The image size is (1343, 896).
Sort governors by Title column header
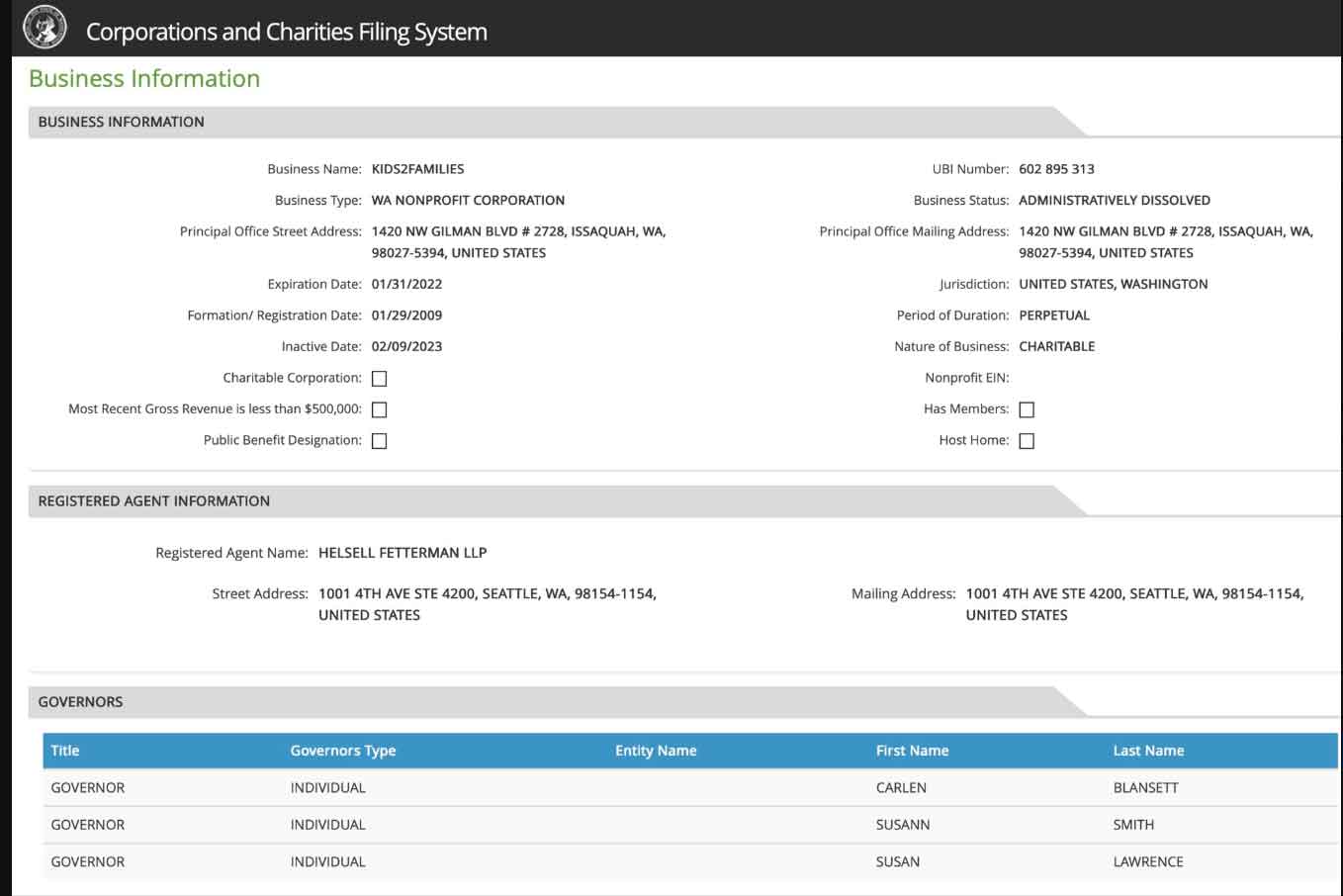tap(65, 751)
